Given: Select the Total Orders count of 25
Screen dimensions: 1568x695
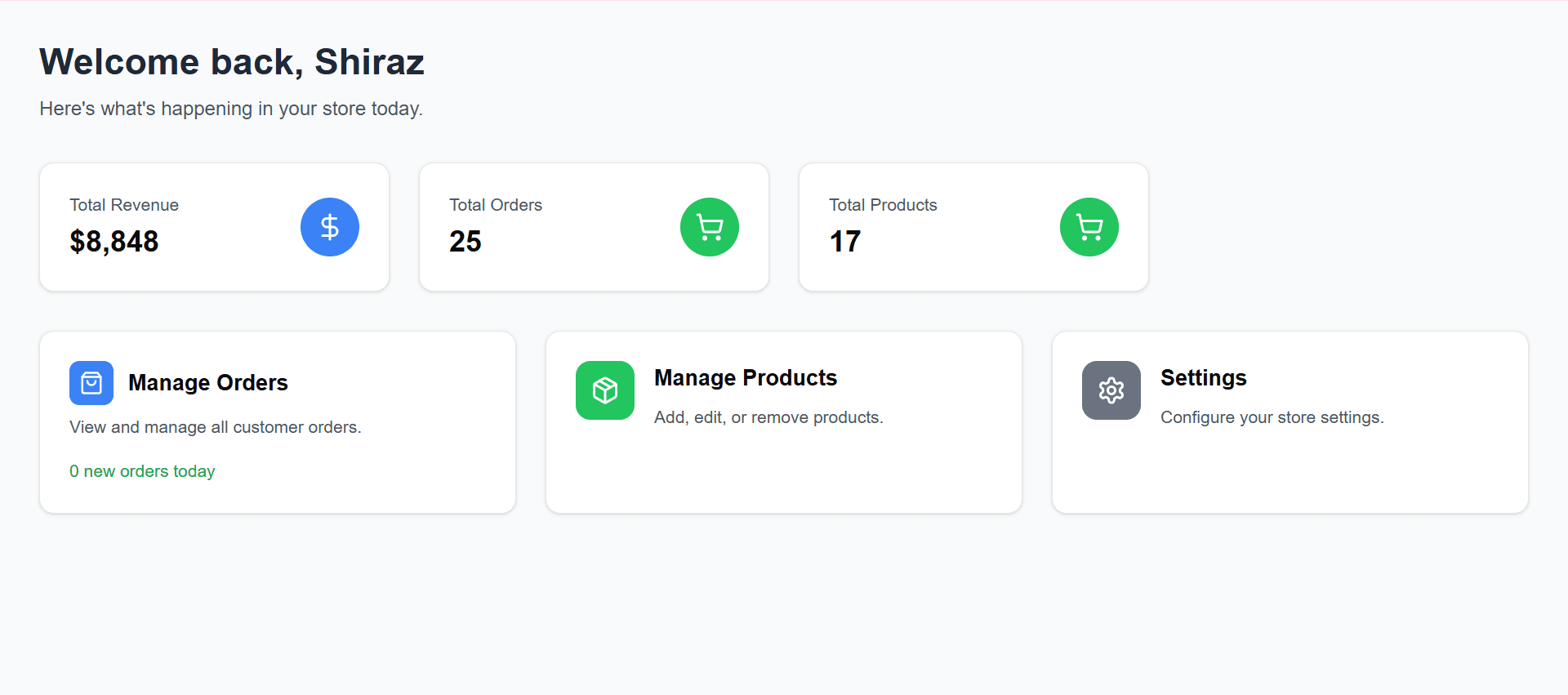Looking at the screenshot, I should pyautogui.click(x=465, y=242).
